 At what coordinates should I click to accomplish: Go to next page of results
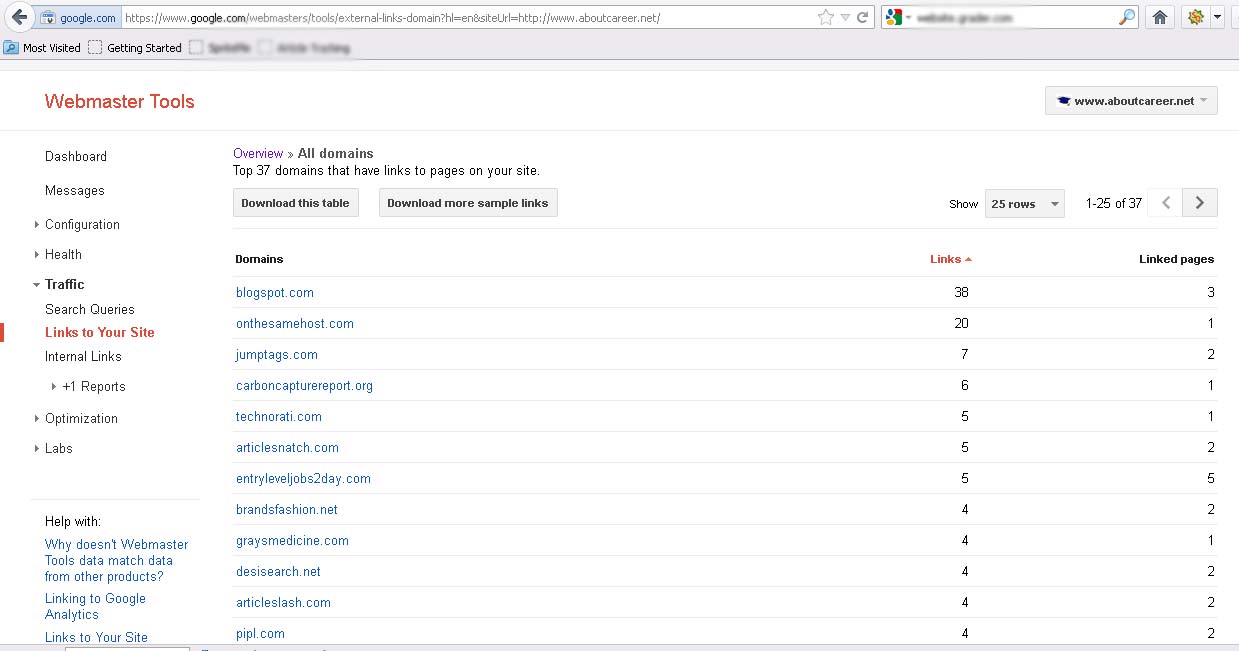click(1200, 203)
